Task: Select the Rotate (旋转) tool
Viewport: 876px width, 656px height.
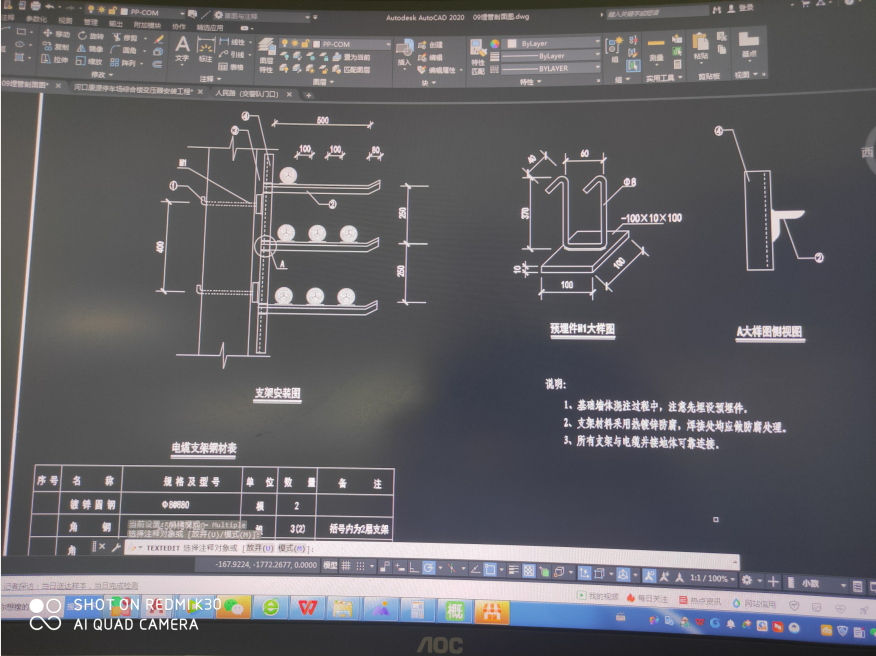Action: click(x=91, y=36)
